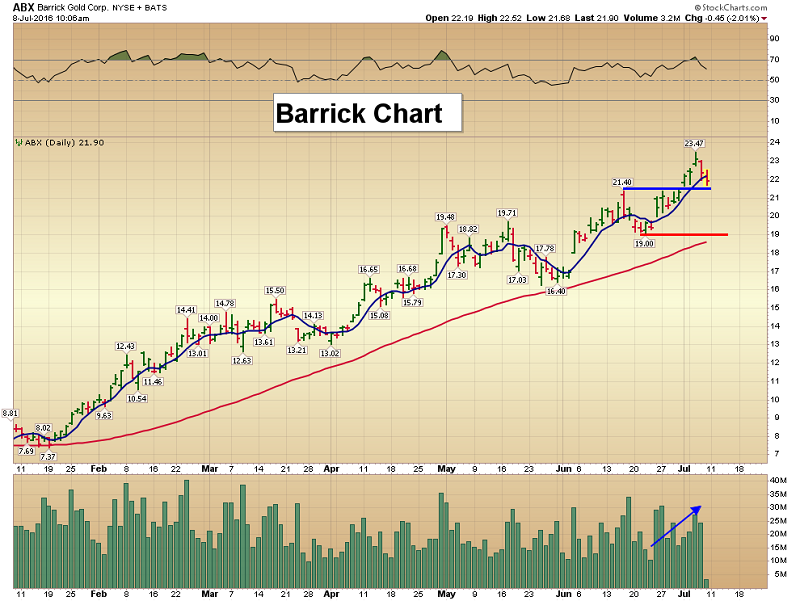Click the 70 level on the RSI axis
Image resolution: width=800 pixels, height=601 pixels.
[774, 59]
